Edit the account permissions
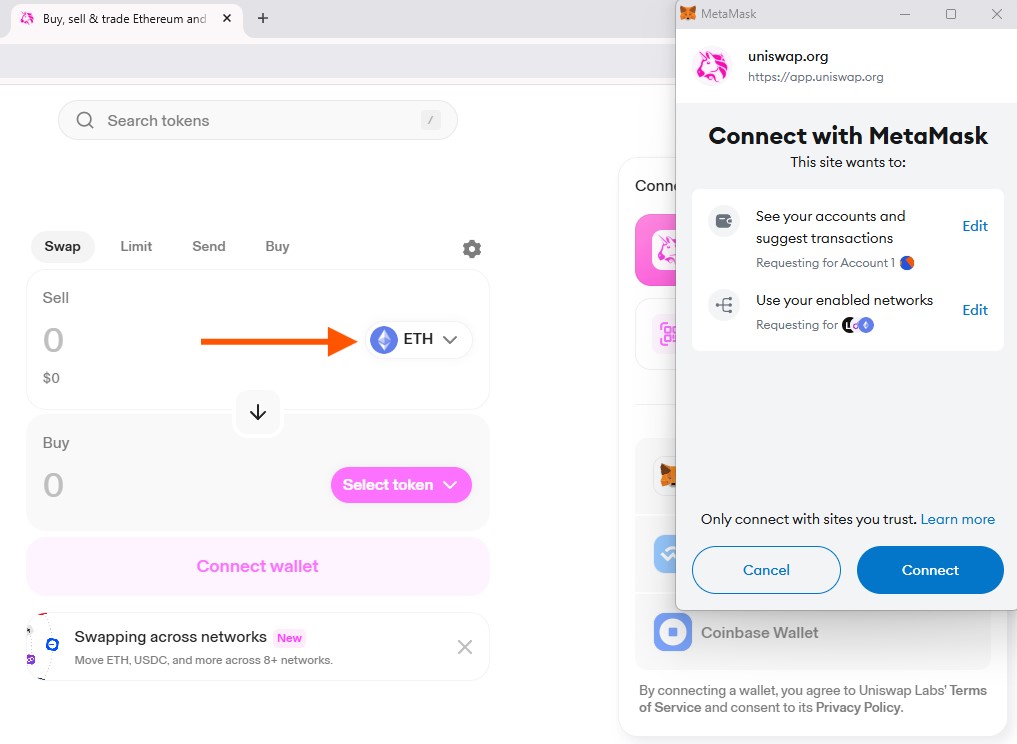 (x=974, y=226)
